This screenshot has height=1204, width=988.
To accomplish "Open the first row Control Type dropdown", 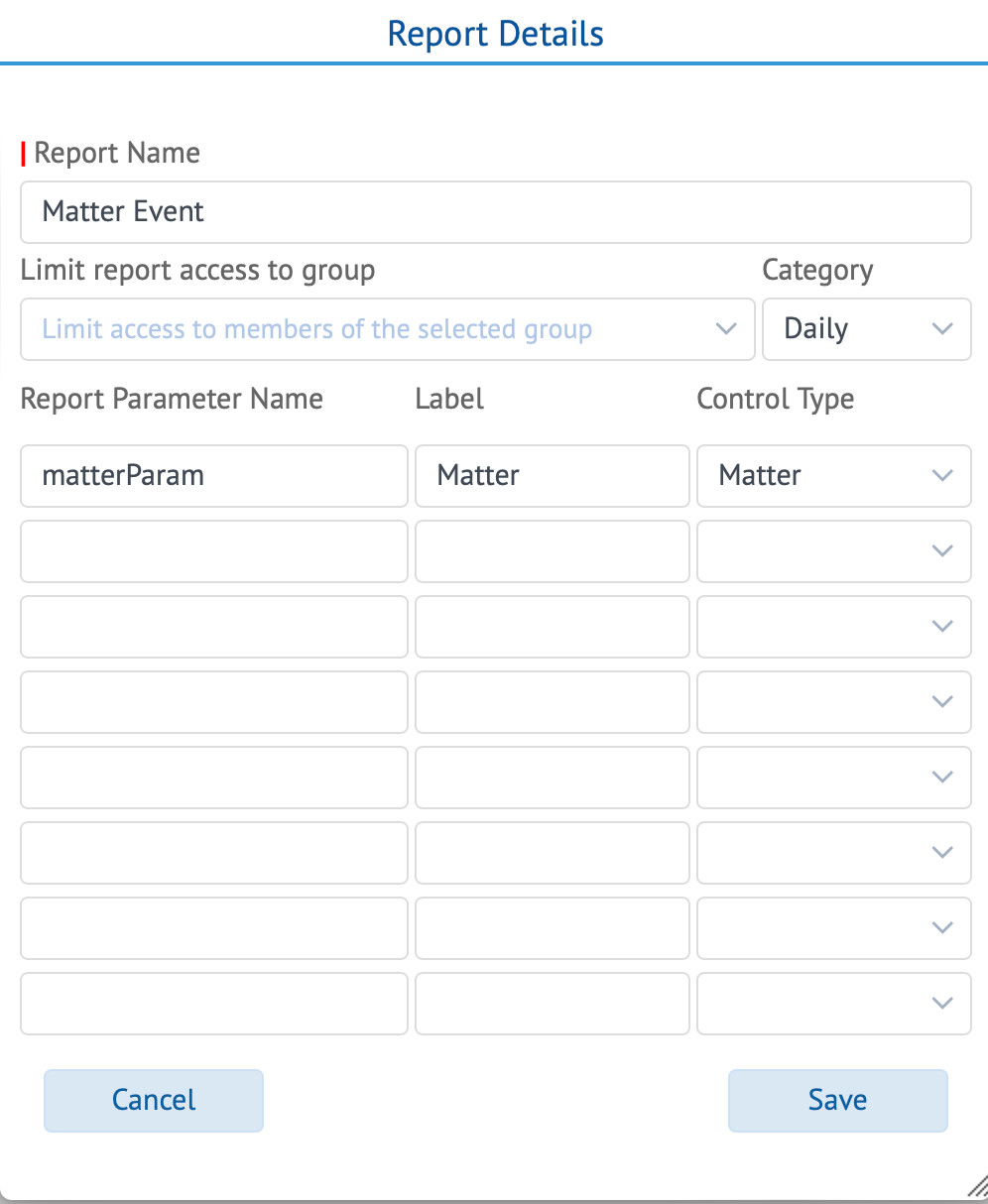I will 833,476.
